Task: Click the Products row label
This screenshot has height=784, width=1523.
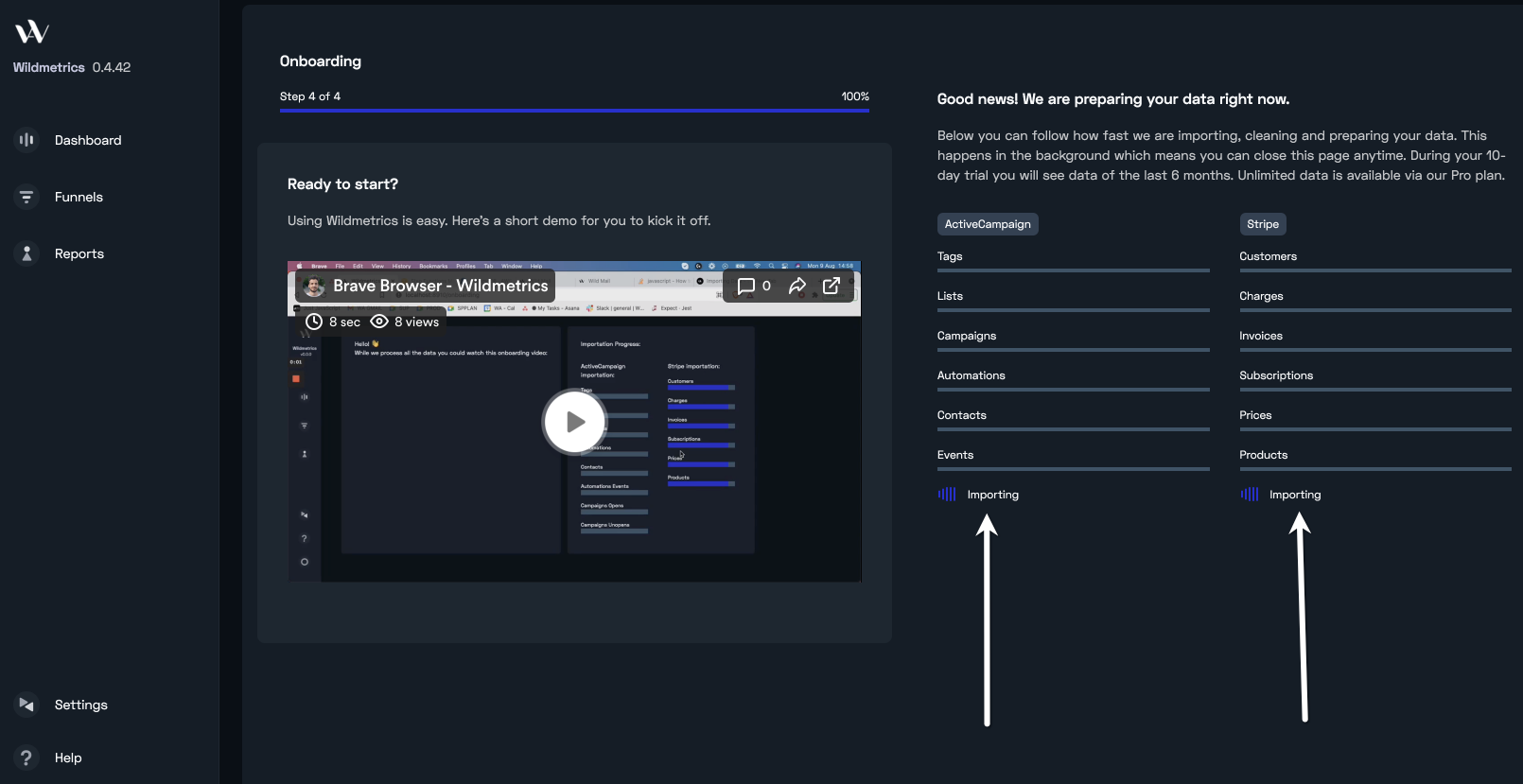Action: pos(1264,455)
